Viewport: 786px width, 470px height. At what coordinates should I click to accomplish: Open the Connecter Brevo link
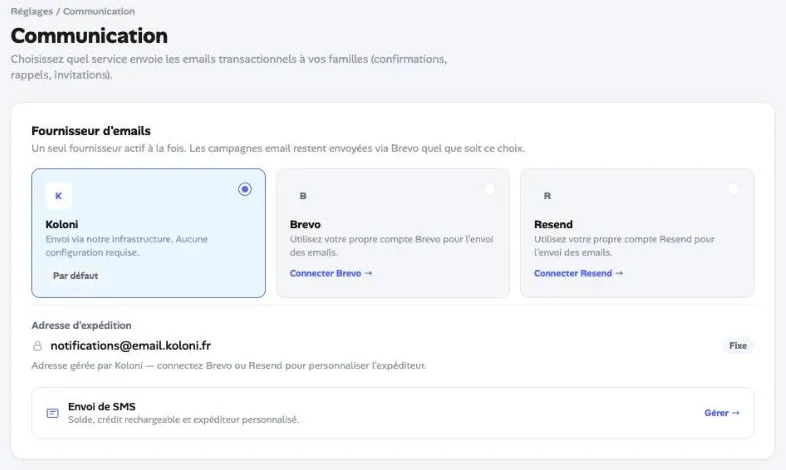(x=331, y=273)
